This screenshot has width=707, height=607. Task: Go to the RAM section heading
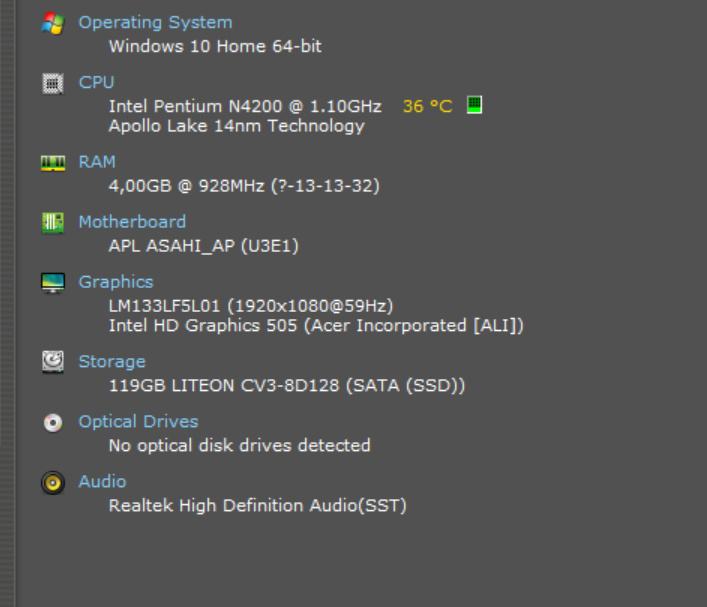[97, 161]
